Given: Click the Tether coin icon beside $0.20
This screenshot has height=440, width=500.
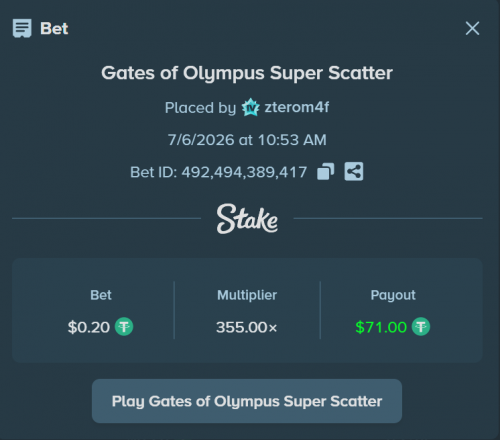Looking at the screenshot, I should coord(124,327).
